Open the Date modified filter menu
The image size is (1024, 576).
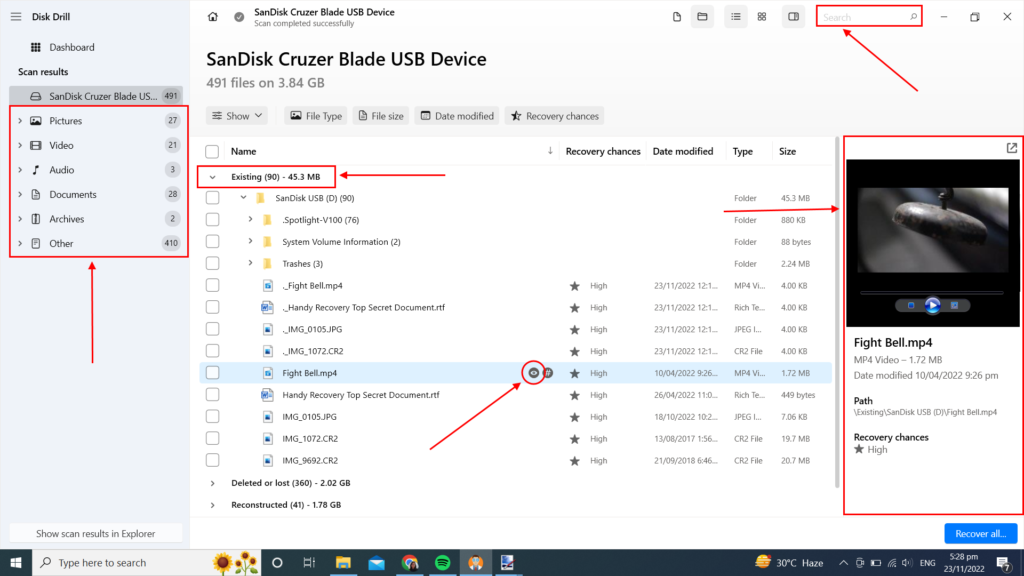(x=456, y=115)
